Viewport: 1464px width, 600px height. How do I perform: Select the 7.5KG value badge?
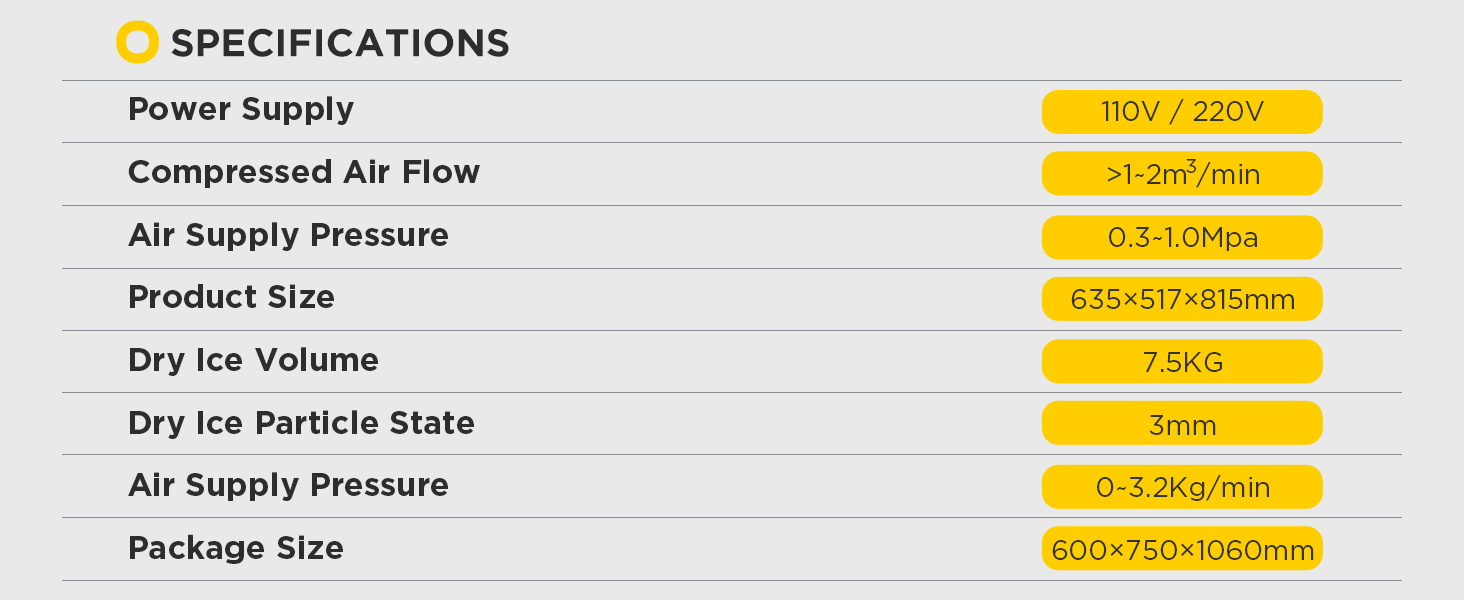(1182, 362)
